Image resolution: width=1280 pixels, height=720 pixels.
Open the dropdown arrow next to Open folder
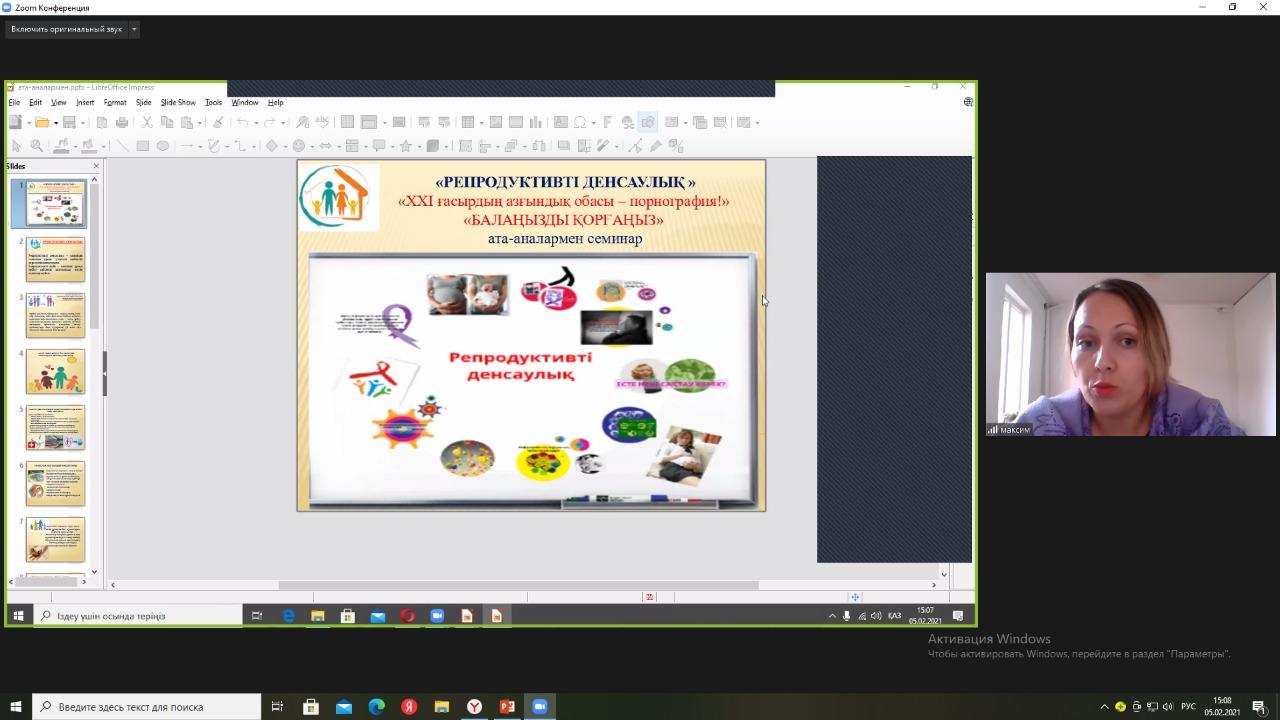tap(54, 123)
